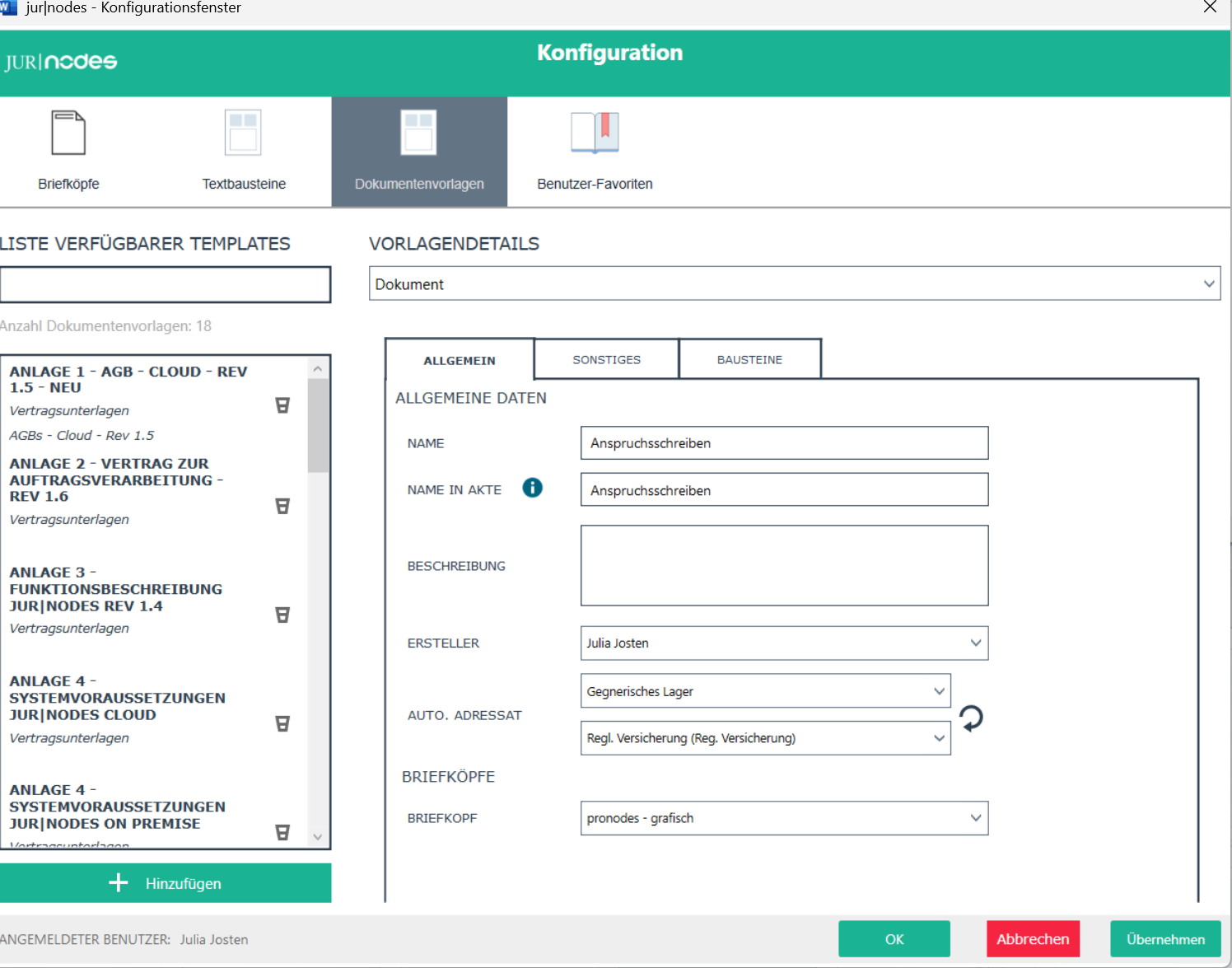Expand the Dokument type dropdown
Viewport: 1232px width, 968px height.
point(1208,284)
